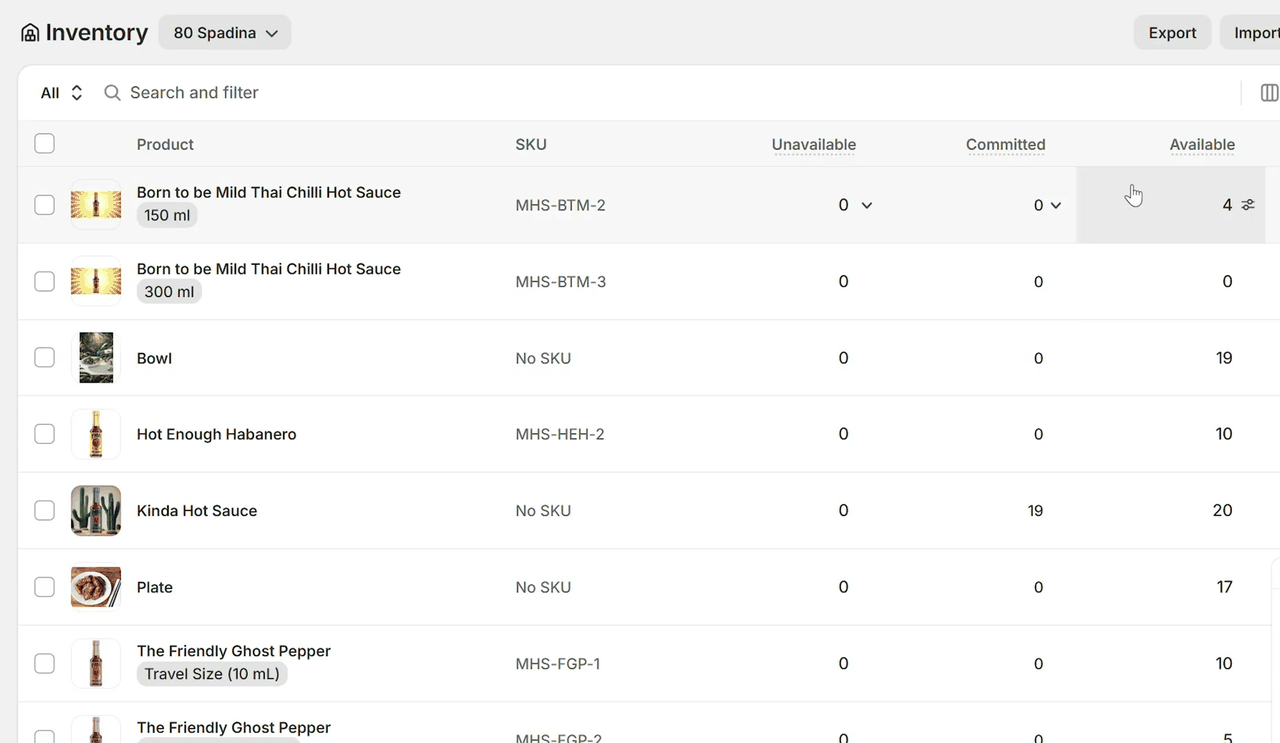Open the Hot Enough Habanero product link
1280x743 pixels.
tap(216, 434)
